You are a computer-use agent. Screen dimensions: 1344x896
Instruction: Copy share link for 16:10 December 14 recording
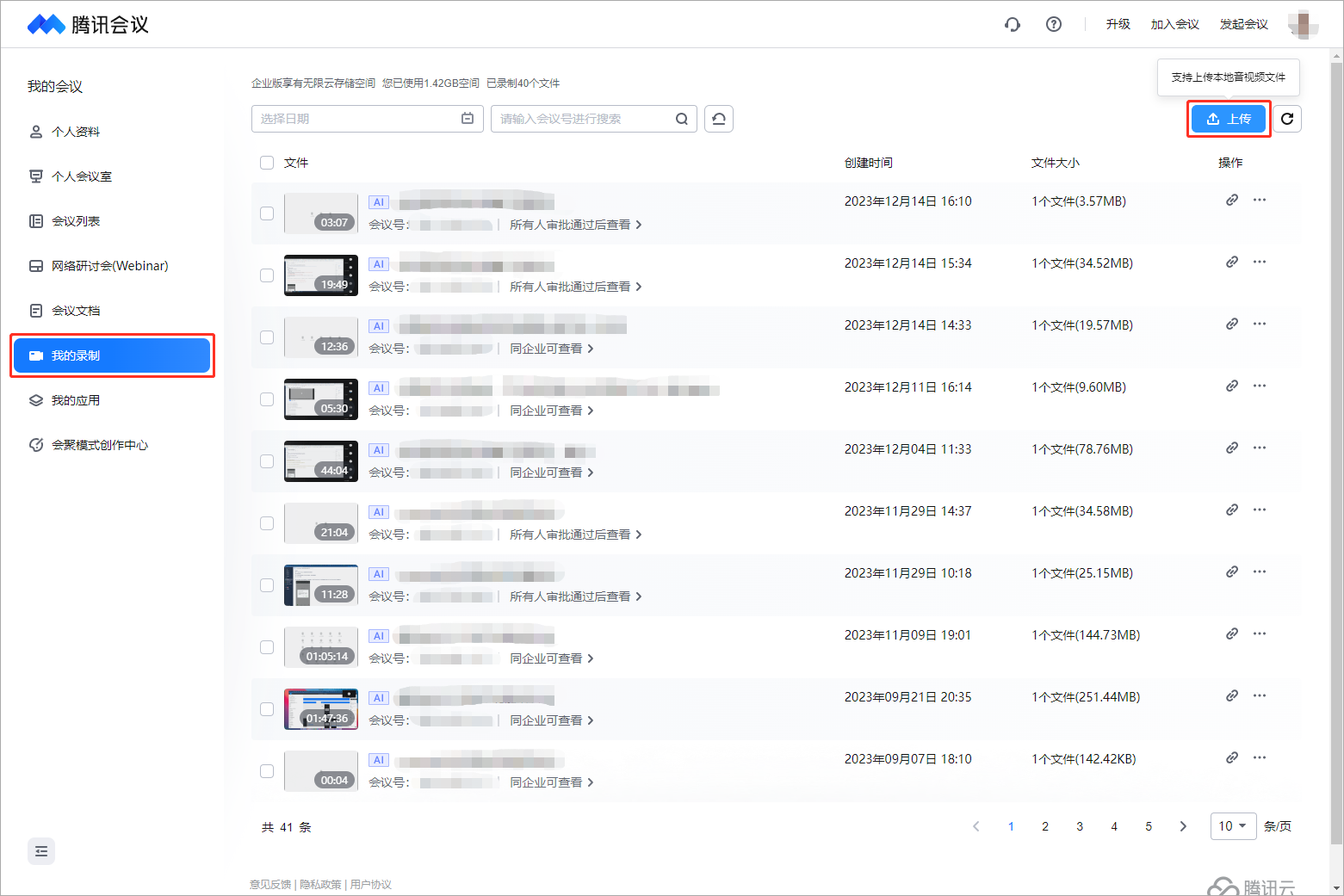click(1232, 201)
